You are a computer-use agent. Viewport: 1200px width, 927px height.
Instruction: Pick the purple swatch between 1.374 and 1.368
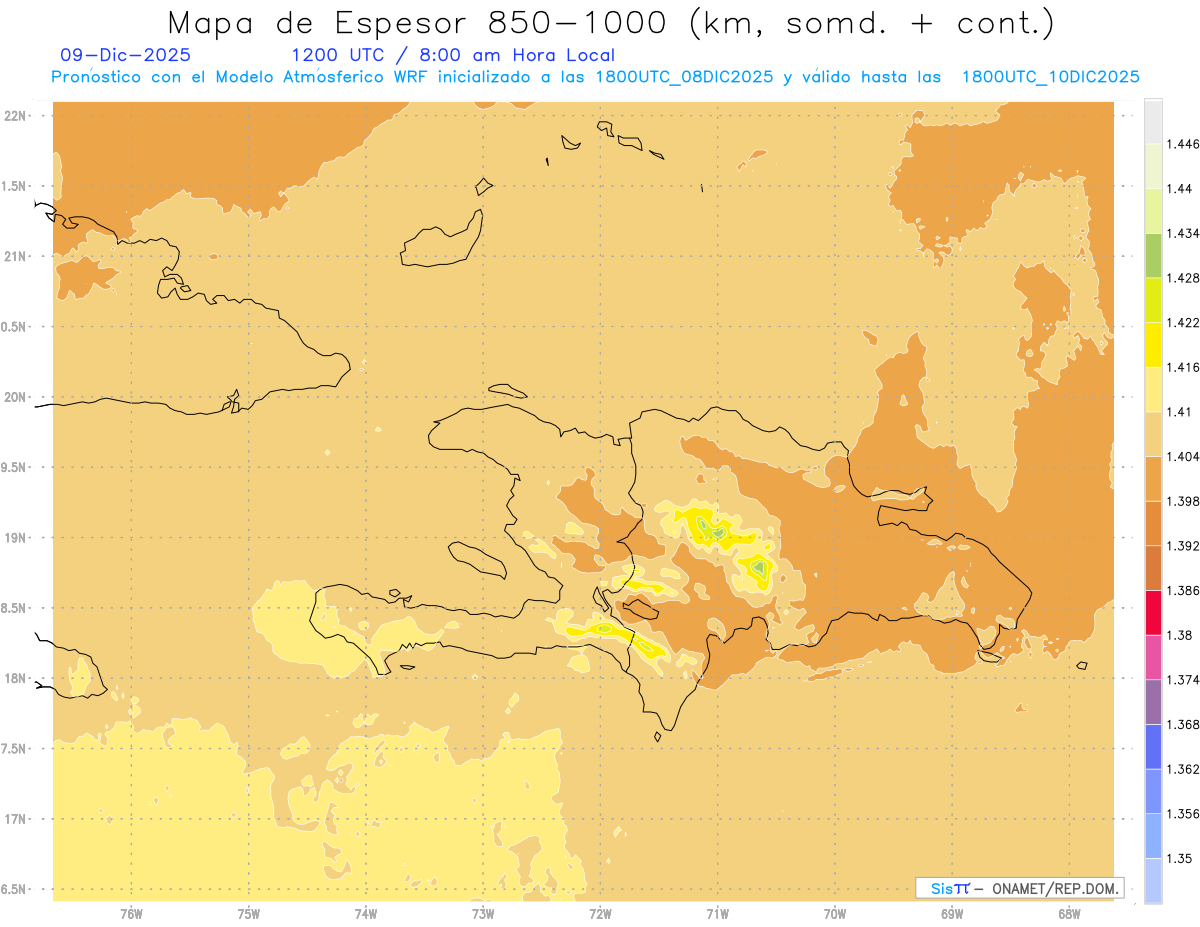[1153, 702]
